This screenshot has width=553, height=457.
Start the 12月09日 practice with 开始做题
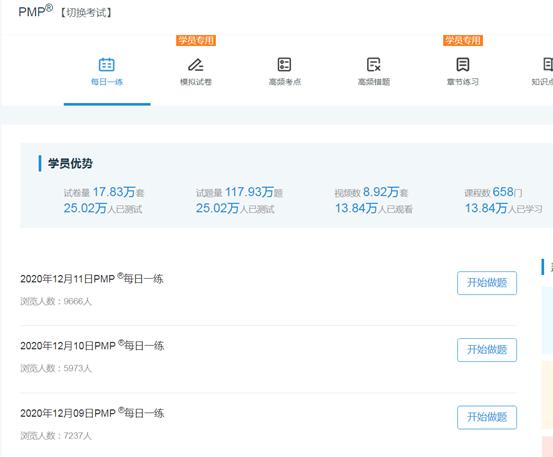[487, 417]
